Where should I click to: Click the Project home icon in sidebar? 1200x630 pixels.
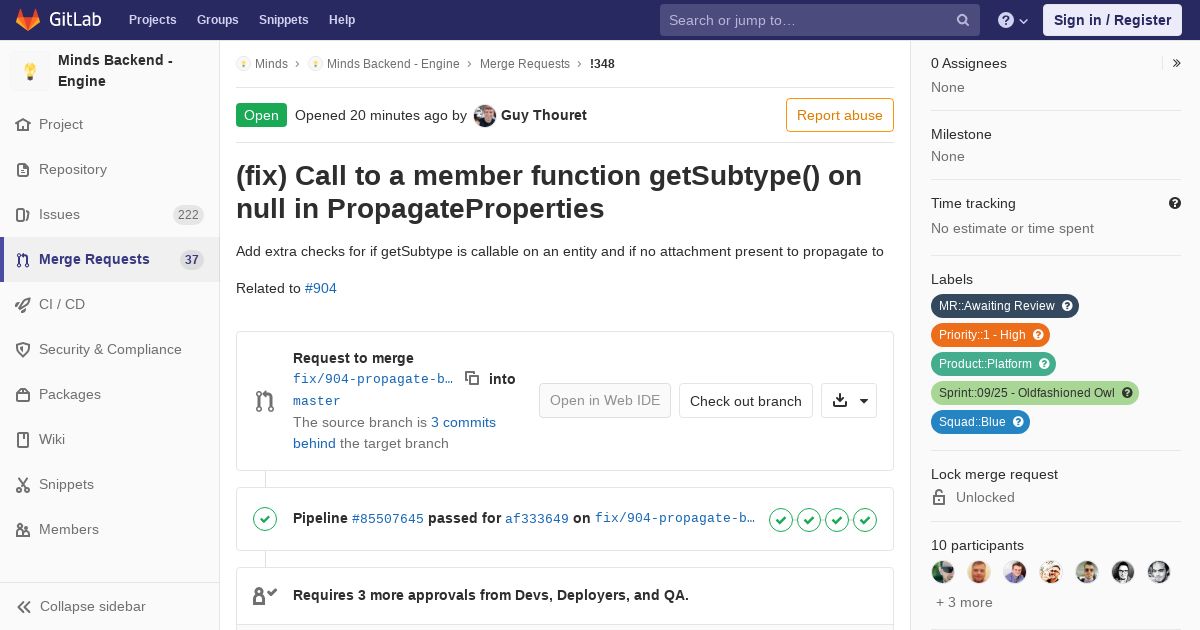(23, 125)
